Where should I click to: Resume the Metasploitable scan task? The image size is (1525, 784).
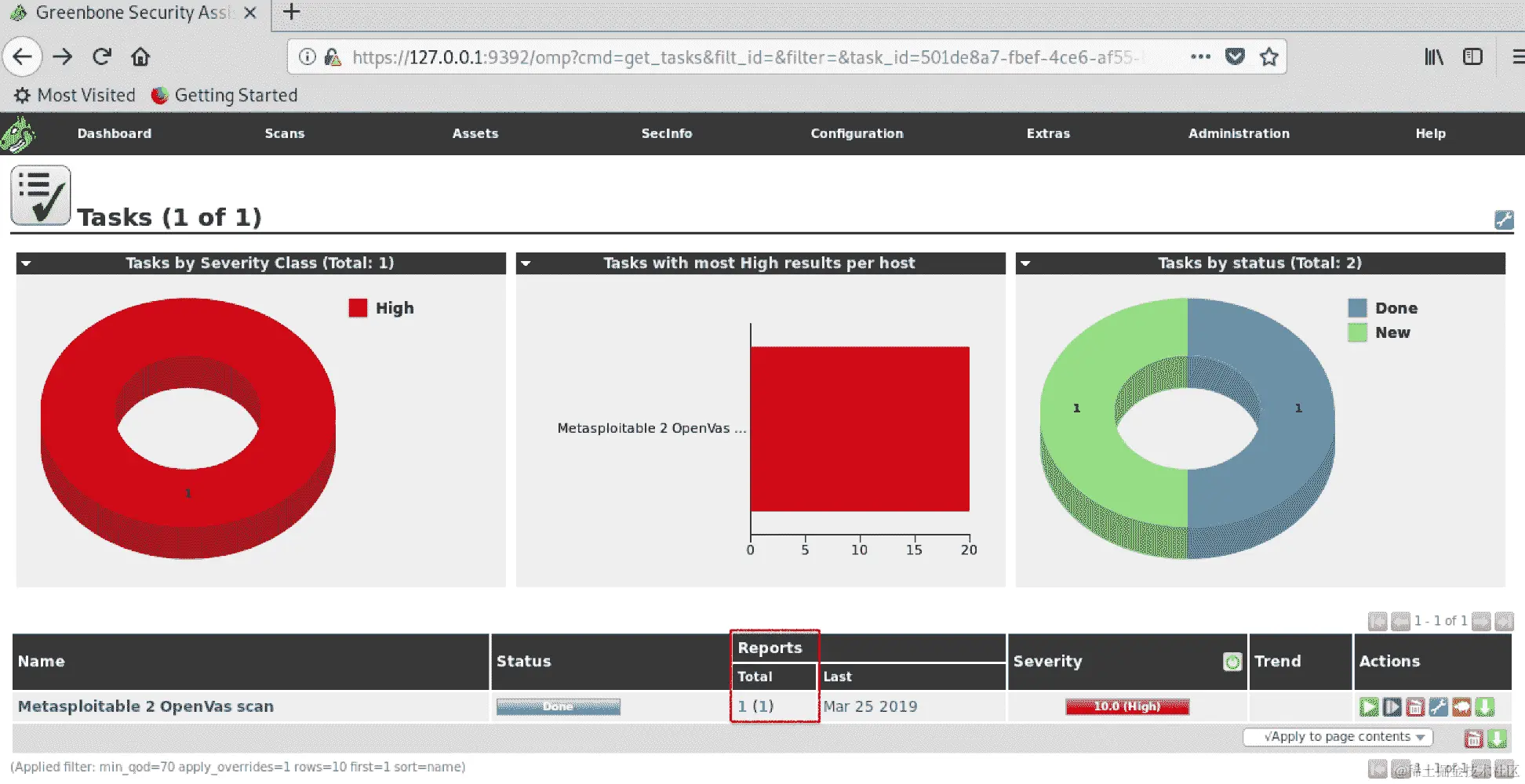coord(1392,707)
